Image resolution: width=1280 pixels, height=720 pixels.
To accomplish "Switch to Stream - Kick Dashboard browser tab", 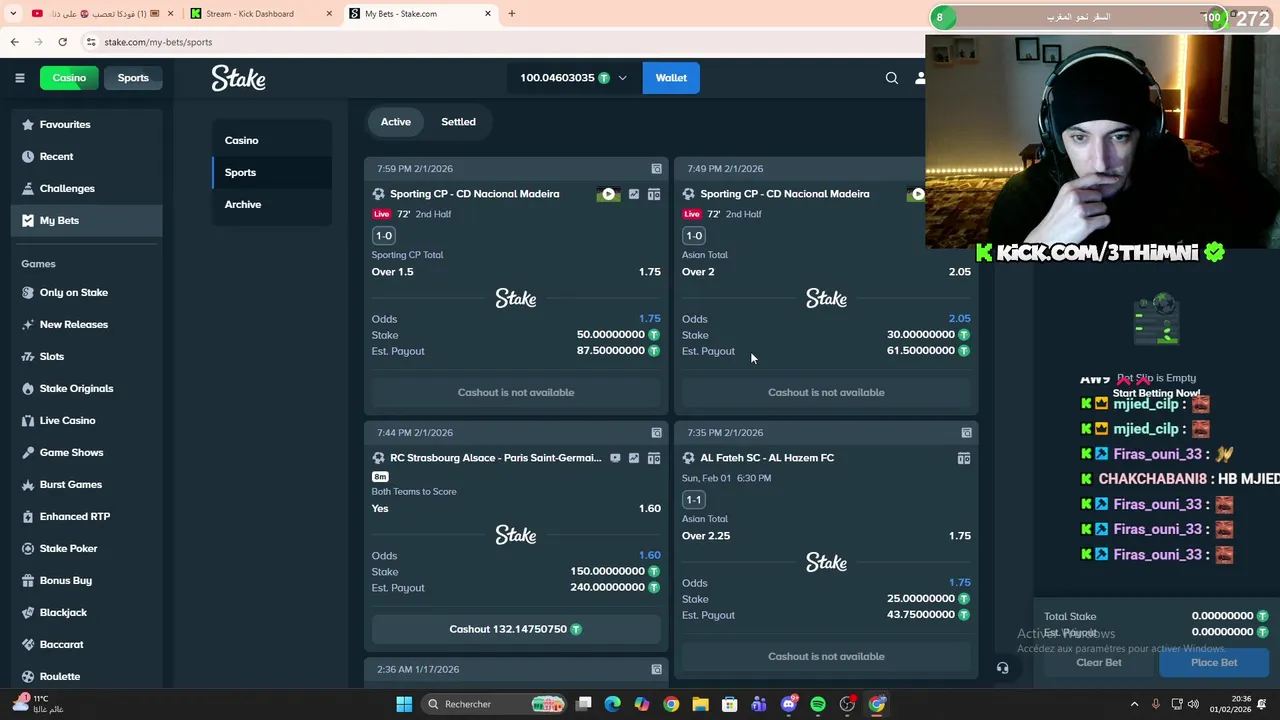I will point(260,14).
